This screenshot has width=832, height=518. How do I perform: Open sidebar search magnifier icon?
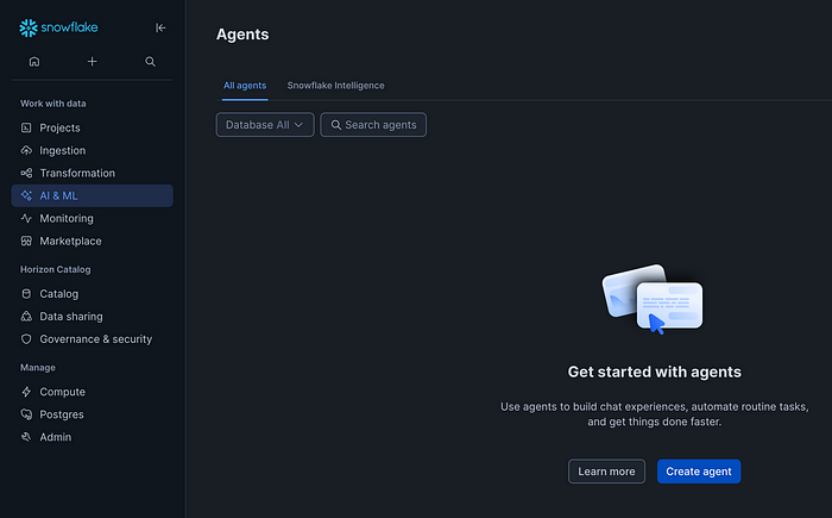click(150, 62)
